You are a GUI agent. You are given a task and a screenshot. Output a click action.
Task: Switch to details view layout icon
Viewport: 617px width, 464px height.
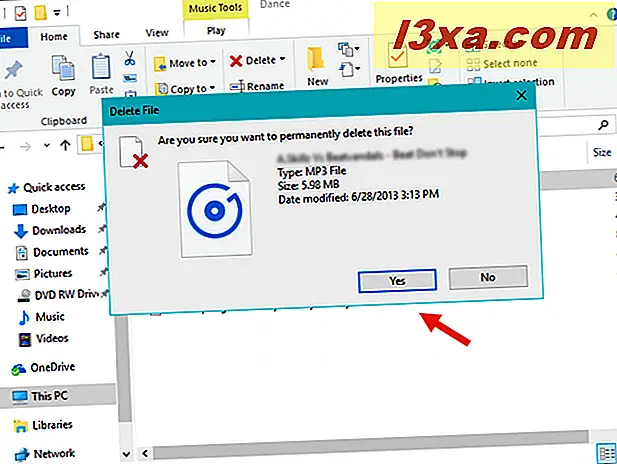[x=606, y=454]
